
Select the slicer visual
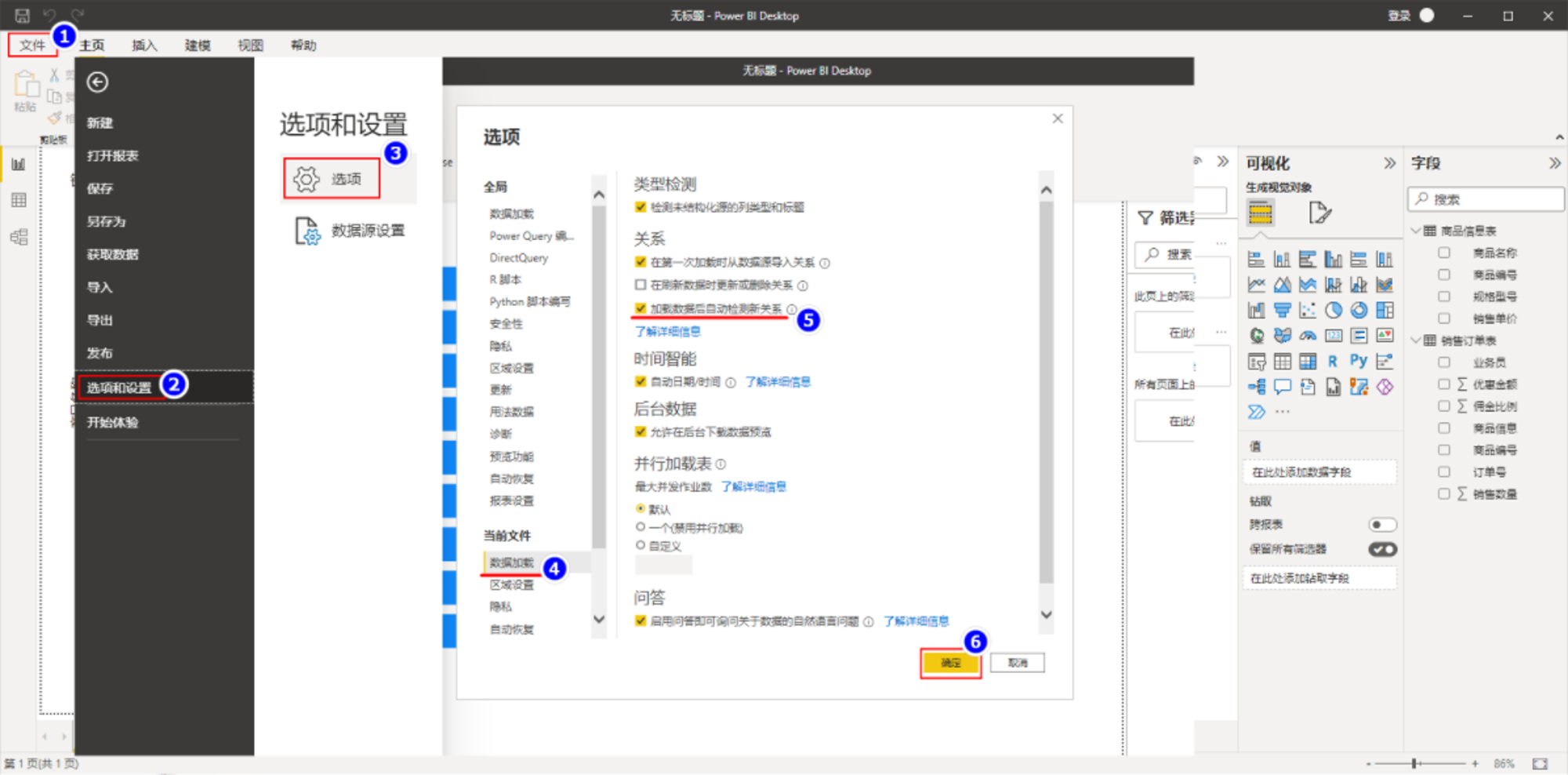pyautogui.click(x=1256, y=362)
